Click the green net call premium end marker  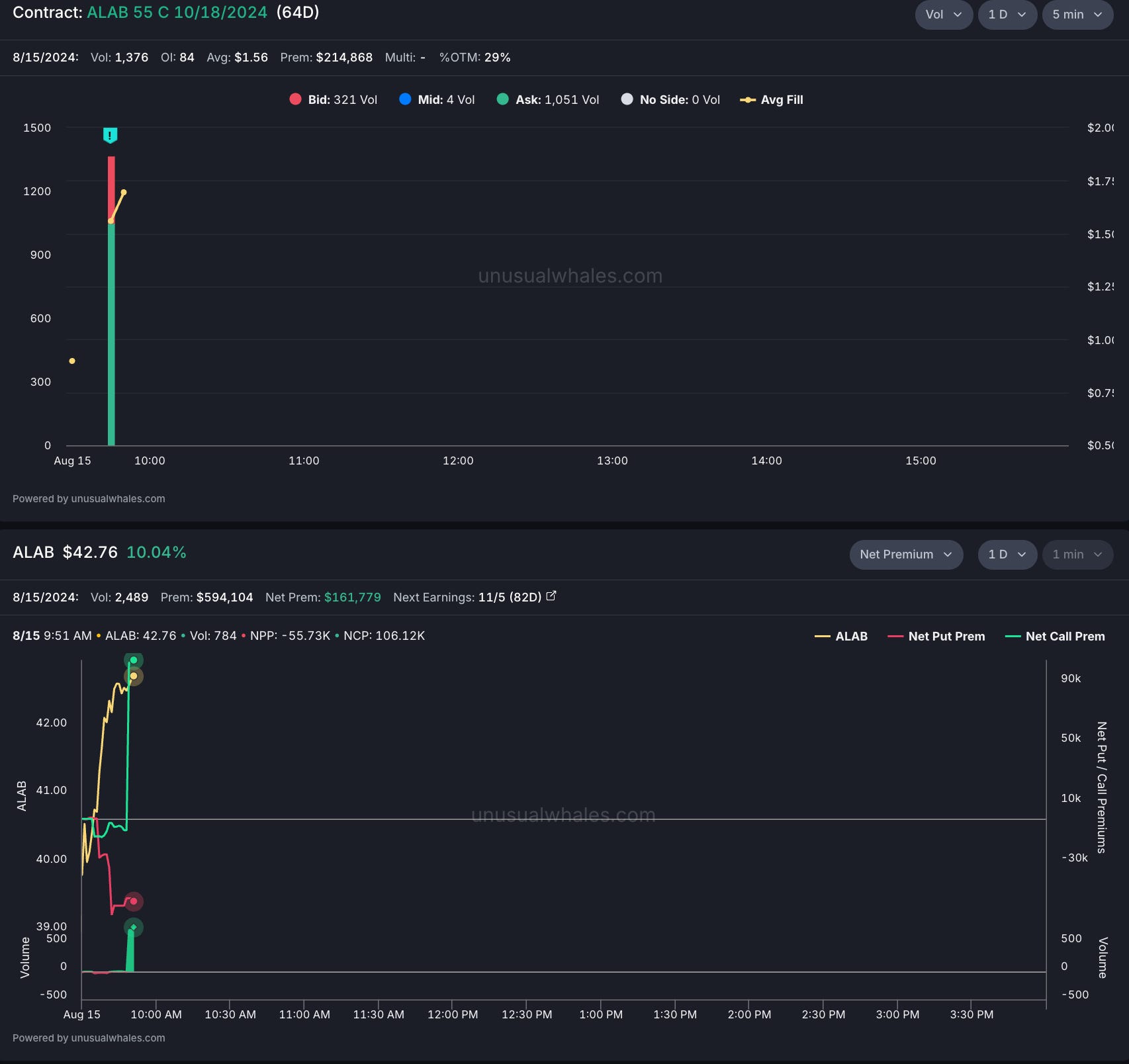(134, 660)
